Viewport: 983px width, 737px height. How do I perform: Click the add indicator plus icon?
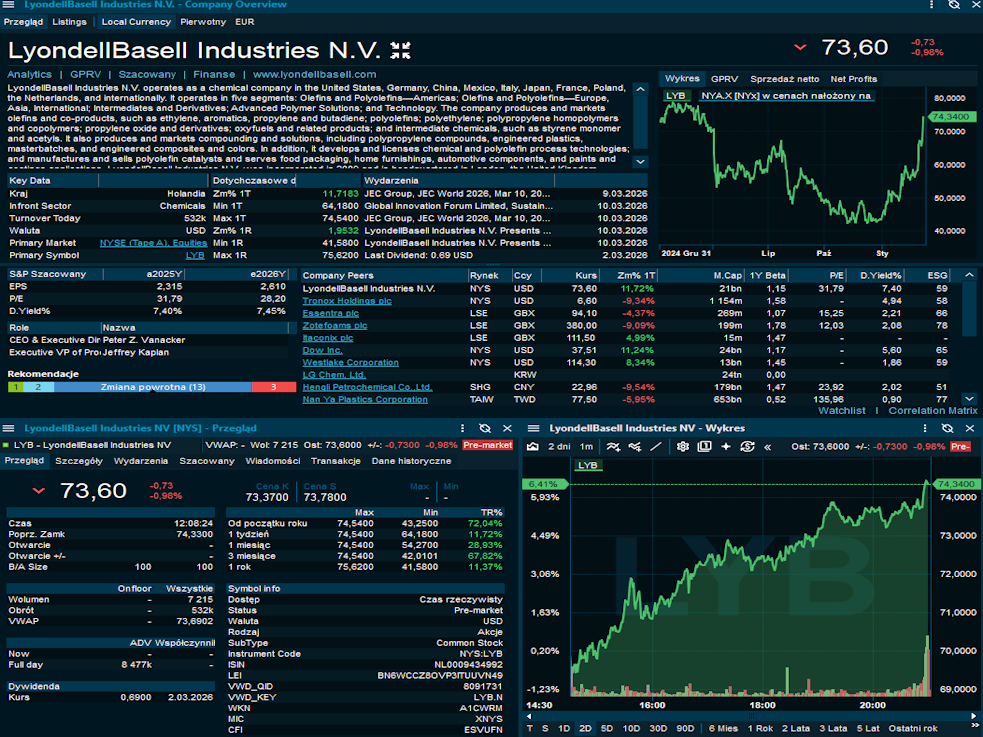coord(725,447)
